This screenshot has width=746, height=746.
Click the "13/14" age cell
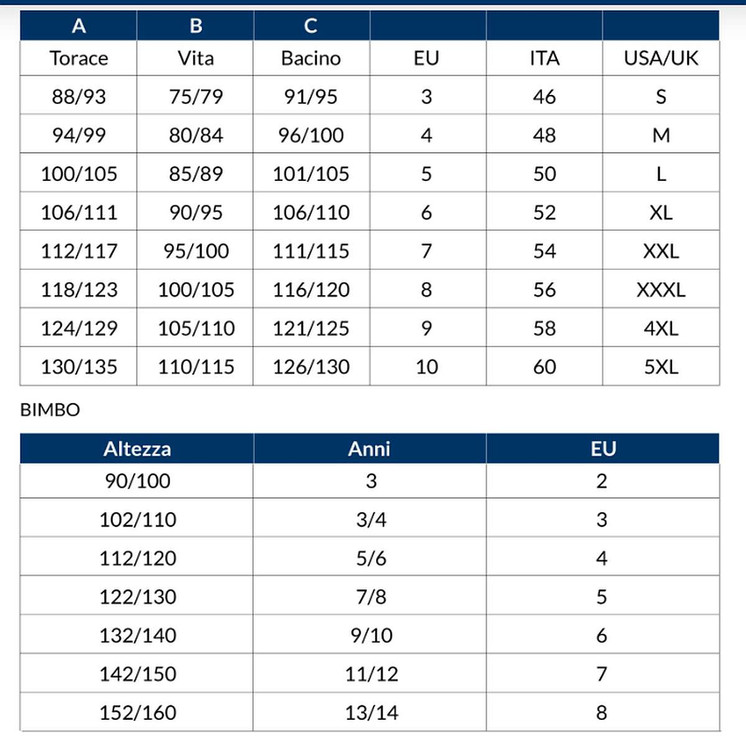tap(369, 713)
